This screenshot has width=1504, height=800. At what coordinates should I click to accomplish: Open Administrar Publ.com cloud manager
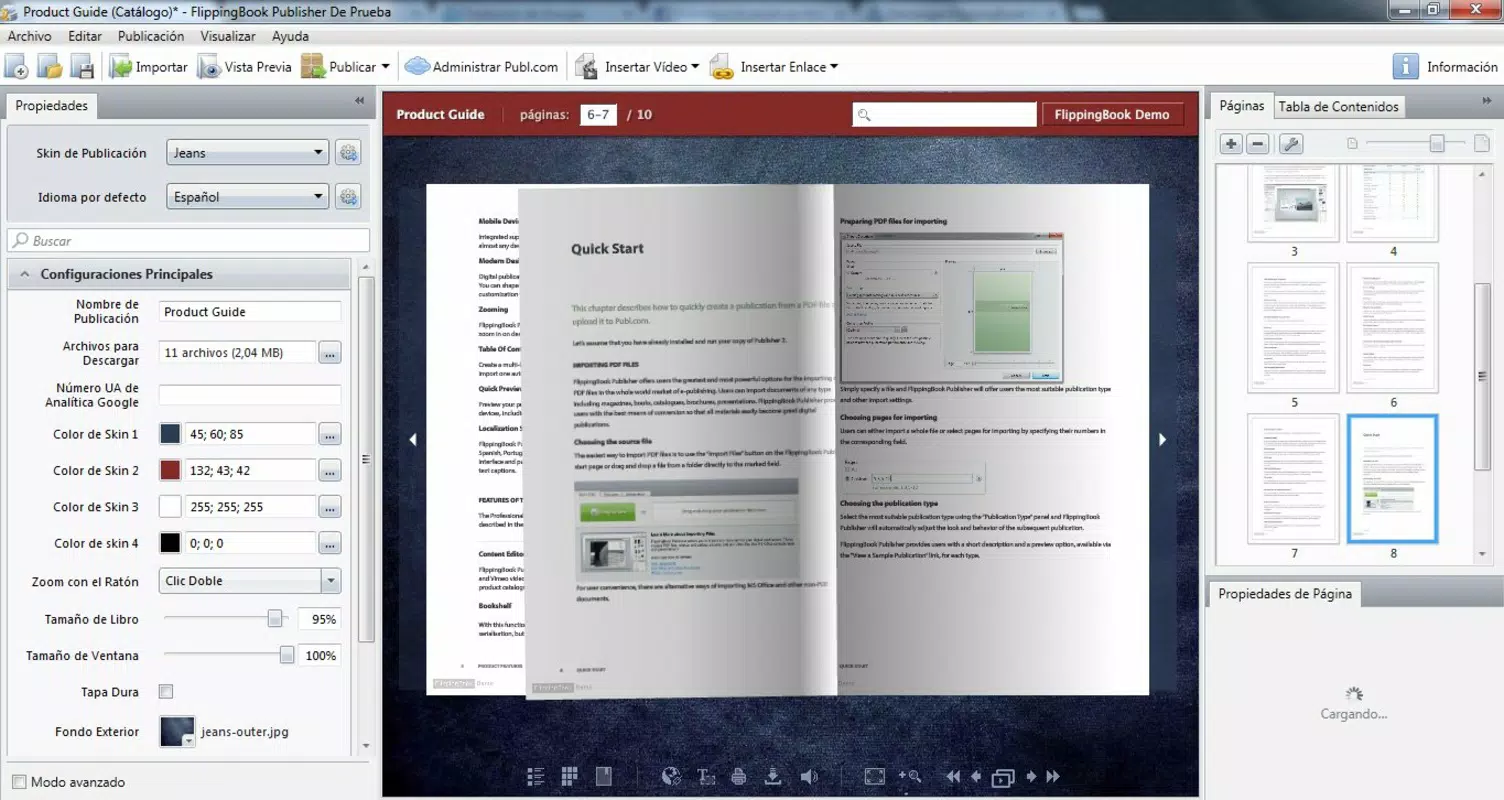[x=481, y=67]
